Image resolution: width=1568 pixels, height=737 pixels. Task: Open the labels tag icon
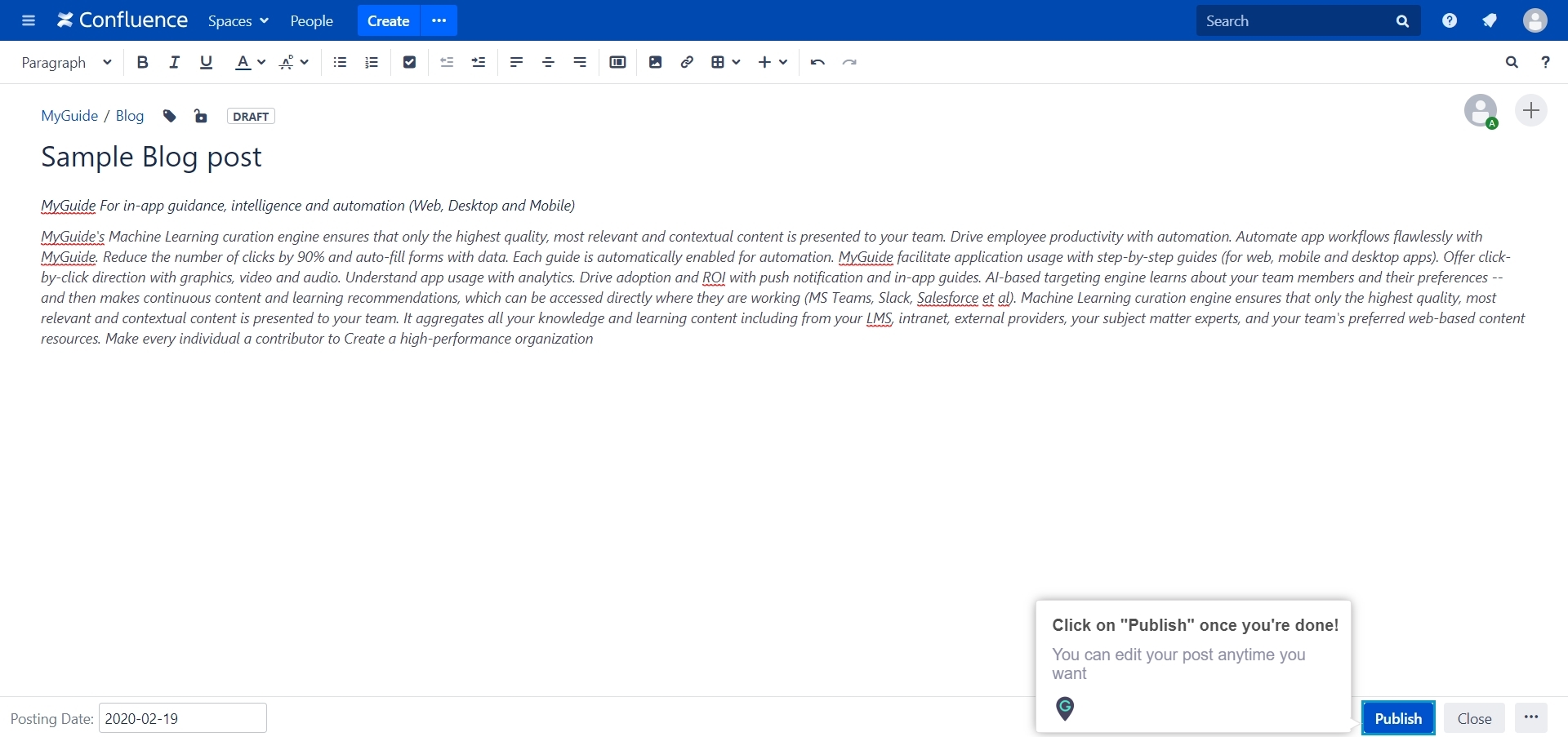coord(170,117)
